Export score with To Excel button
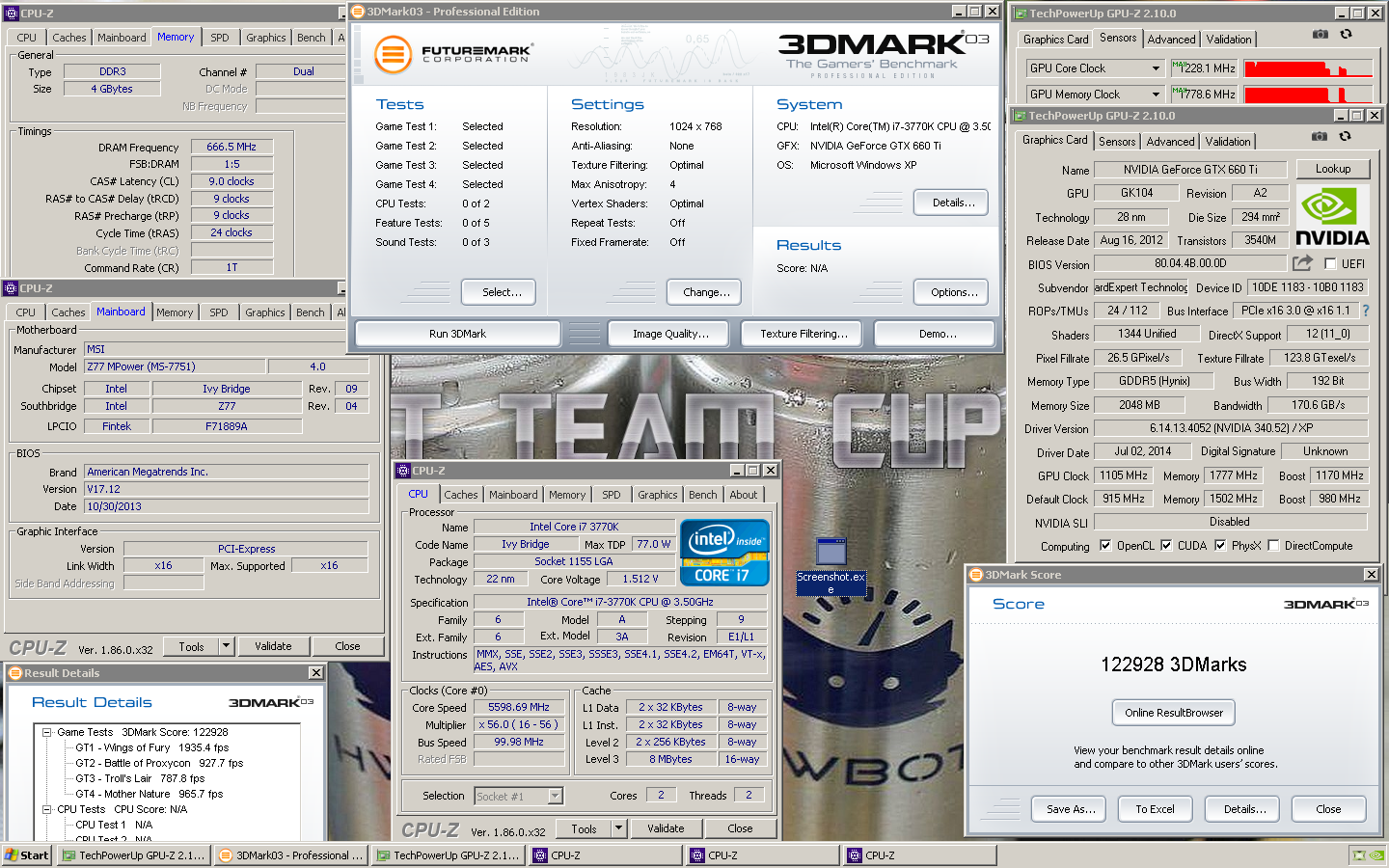Viewport: 1389px width, 868px height. click(x=1155, y=809)
